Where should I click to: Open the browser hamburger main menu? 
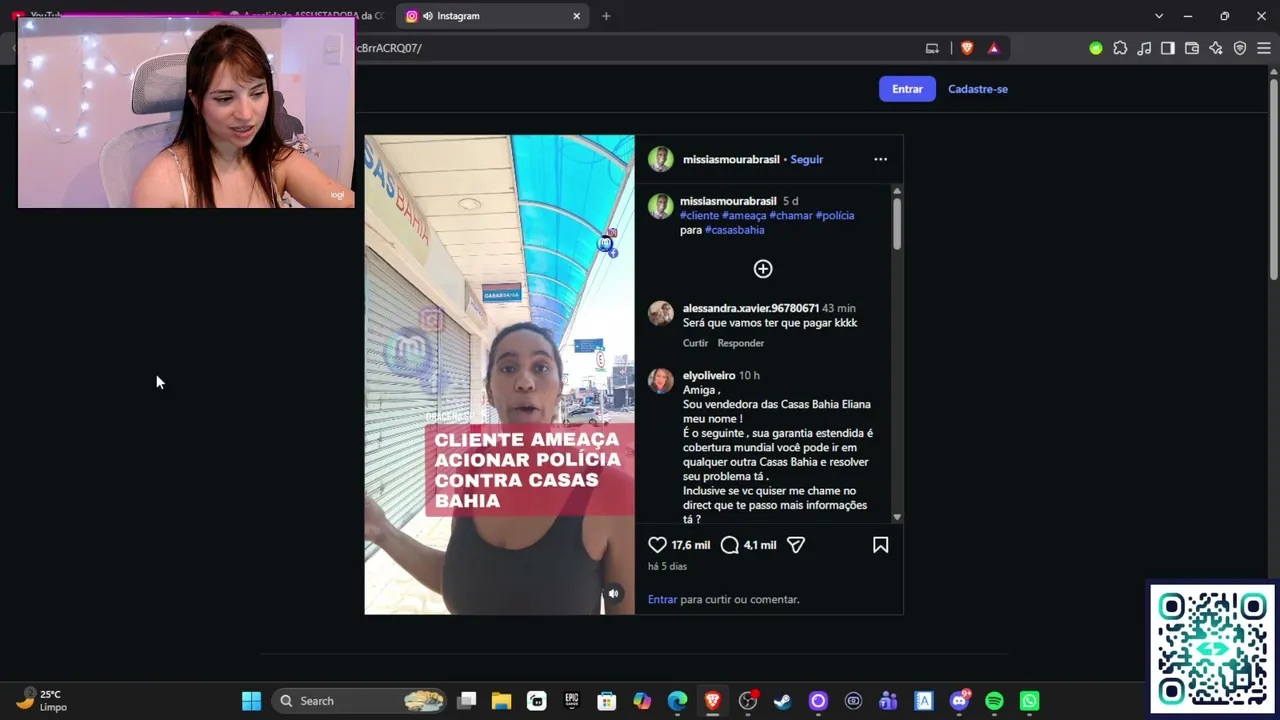tap(1264, 48)
